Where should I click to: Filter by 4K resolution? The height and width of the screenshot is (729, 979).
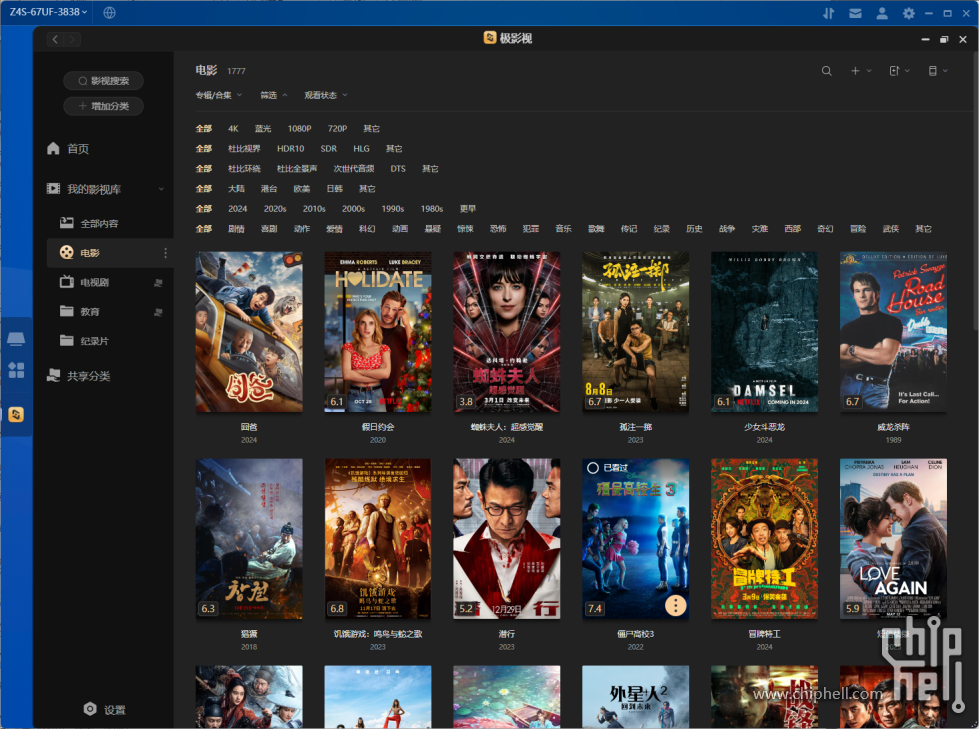(233, 129)
